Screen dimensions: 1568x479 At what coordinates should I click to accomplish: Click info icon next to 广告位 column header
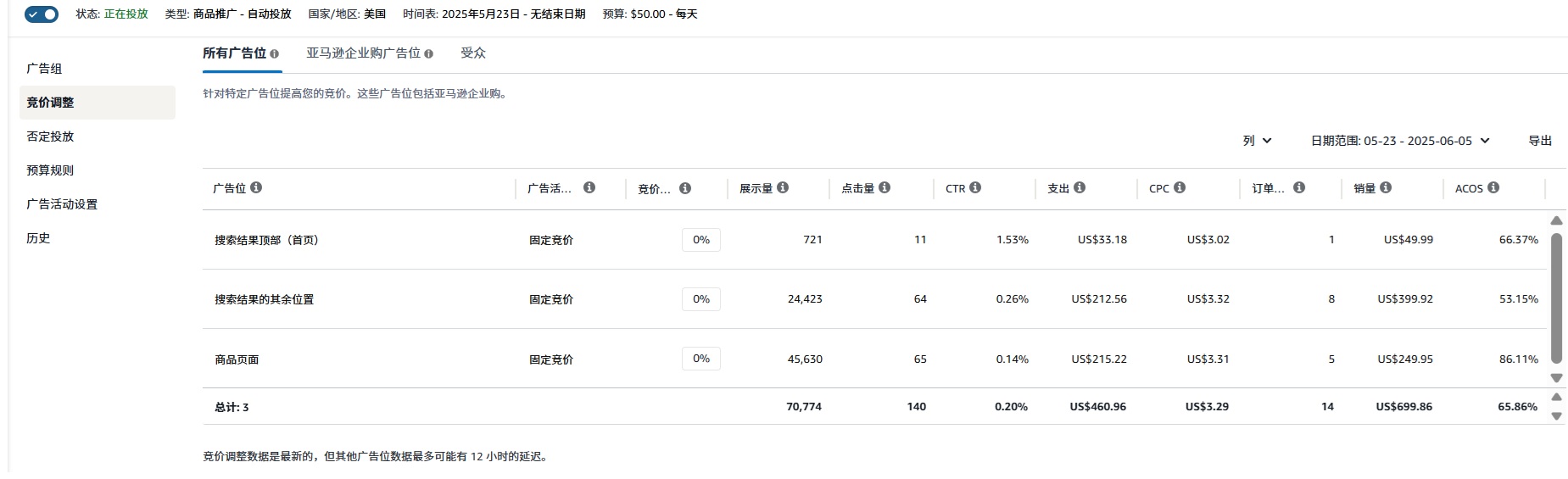pyautogui.click(x=256, y=187)
